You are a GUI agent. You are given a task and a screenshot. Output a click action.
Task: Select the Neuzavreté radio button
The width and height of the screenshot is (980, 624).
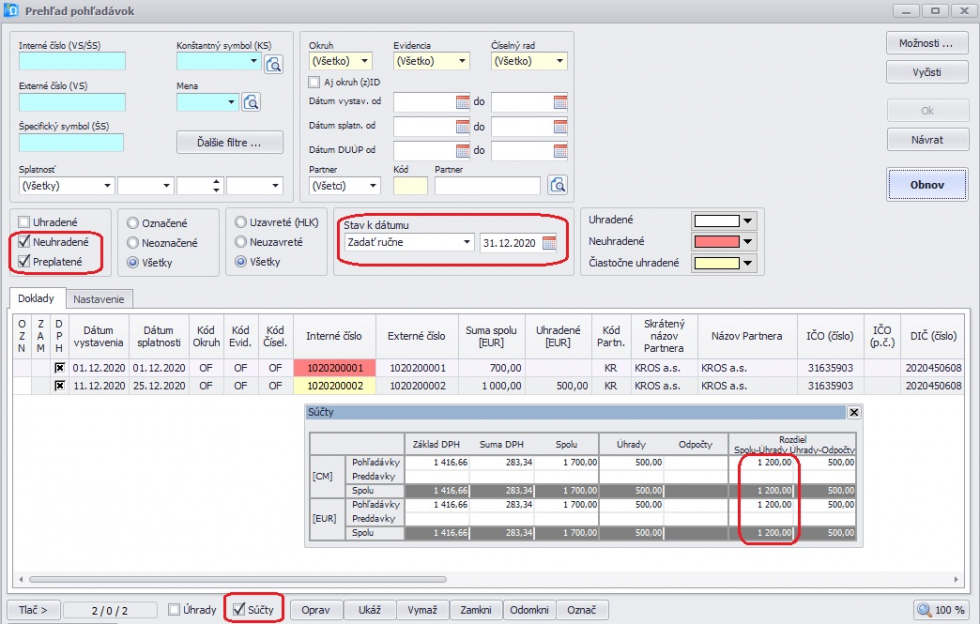pyautogui.click(x=241, y=241)
